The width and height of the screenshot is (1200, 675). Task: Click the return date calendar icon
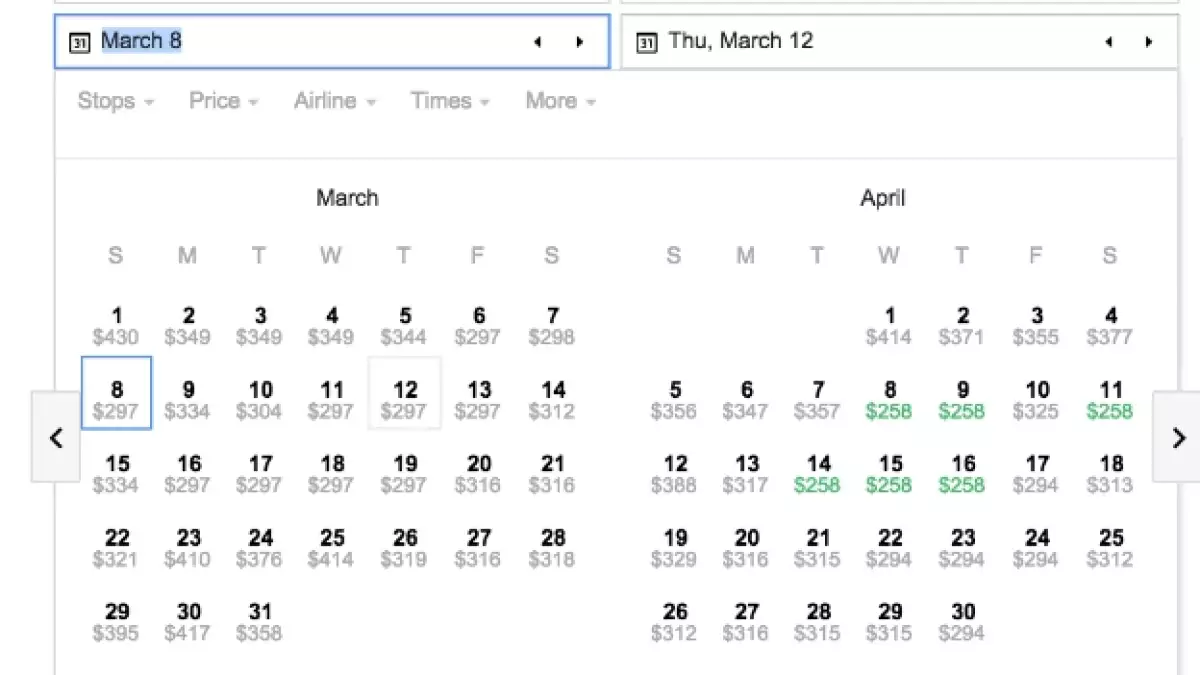coord(647,42)
